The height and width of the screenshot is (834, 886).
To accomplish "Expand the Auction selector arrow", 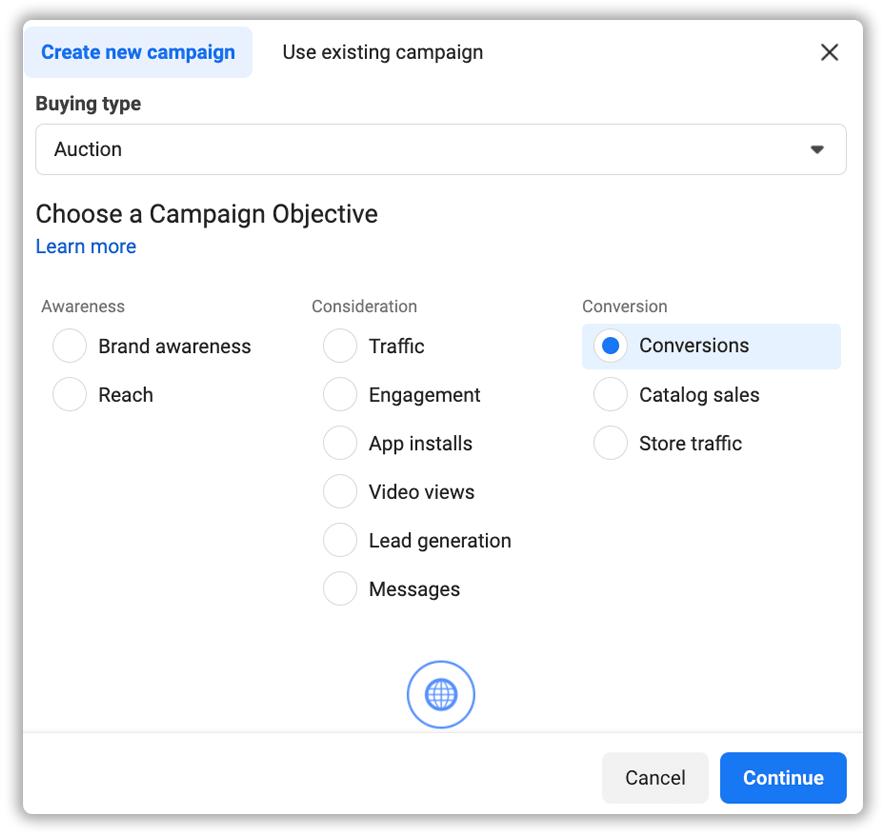I will coord(817,148).
